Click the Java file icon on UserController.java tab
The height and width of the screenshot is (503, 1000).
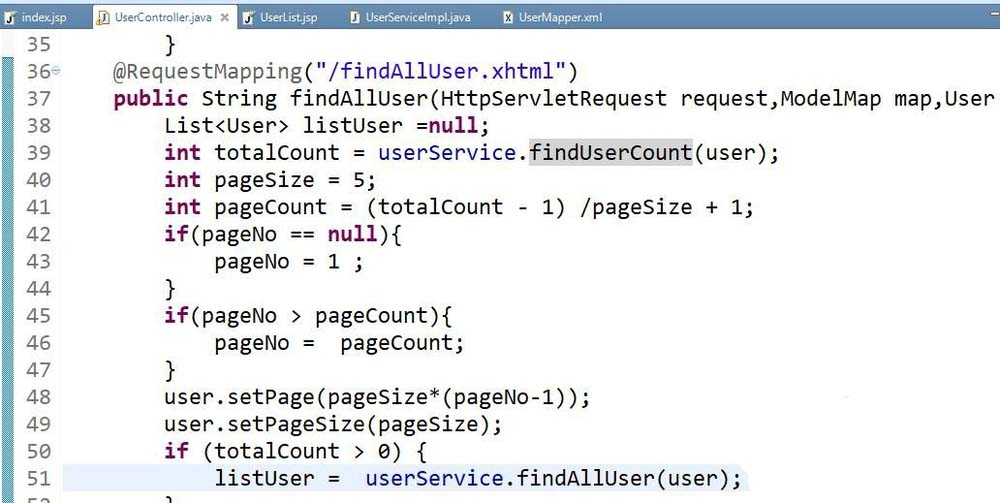click(x=103, y=18)
